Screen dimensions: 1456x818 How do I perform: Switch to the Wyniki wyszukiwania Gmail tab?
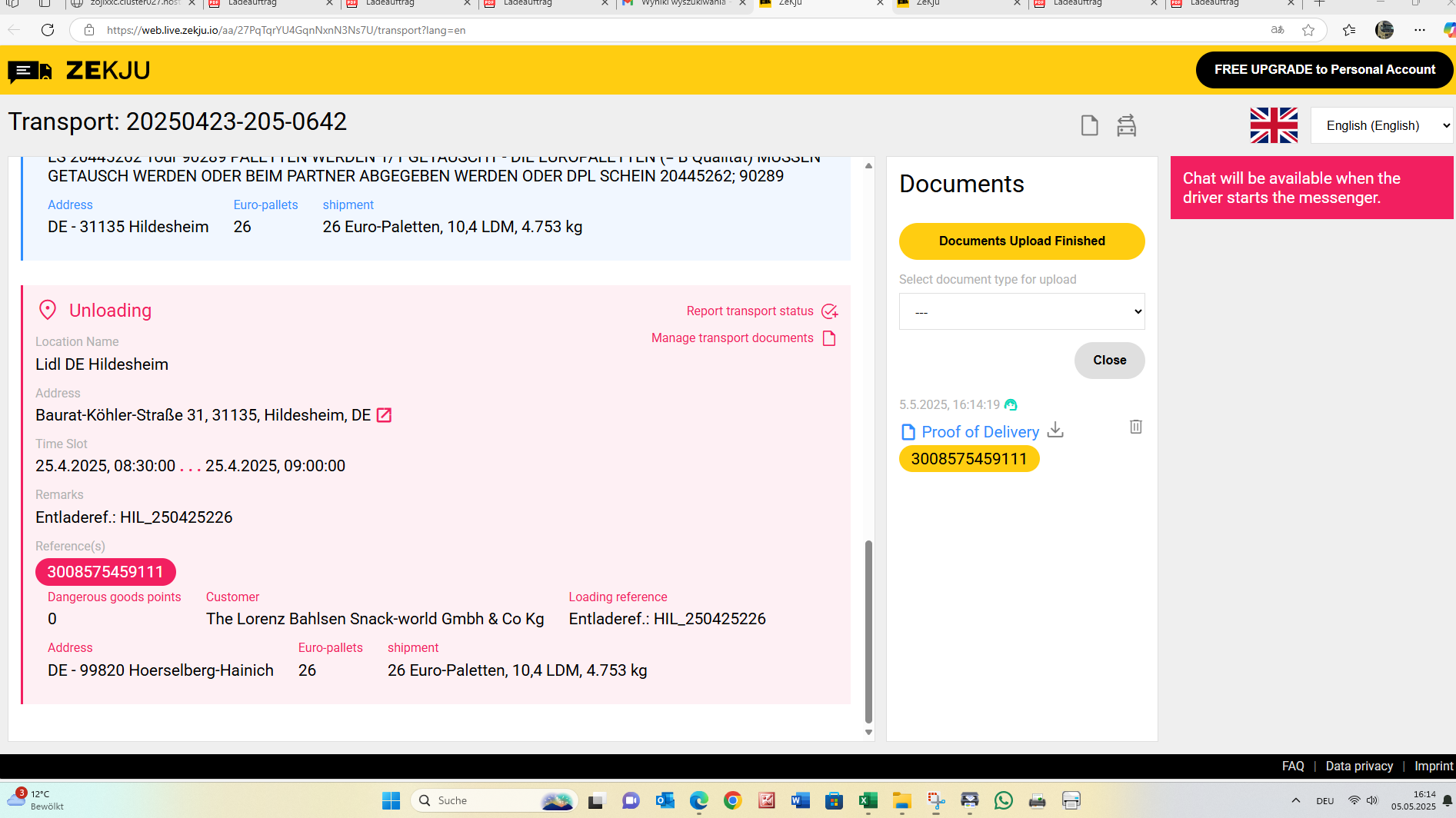click(x=685, y=4)
